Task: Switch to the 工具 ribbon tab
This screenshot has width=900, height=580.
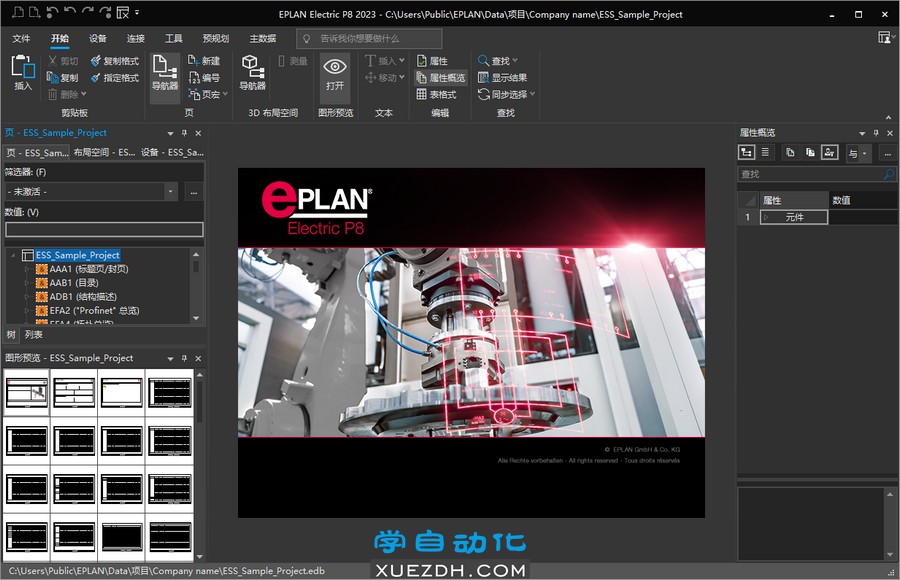Action: pyautogui.click(x=173, y=38)
